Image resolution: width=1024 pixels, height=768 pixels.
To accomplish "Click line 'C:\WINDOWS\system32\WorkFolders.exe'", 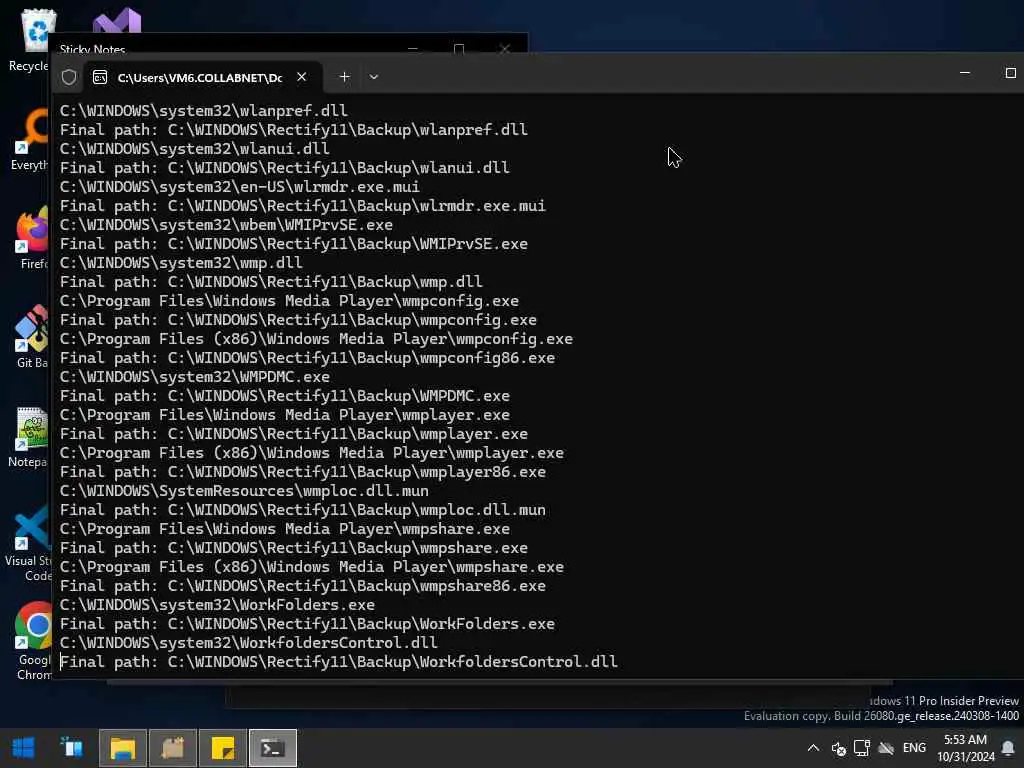I will (x=217, y=605).
